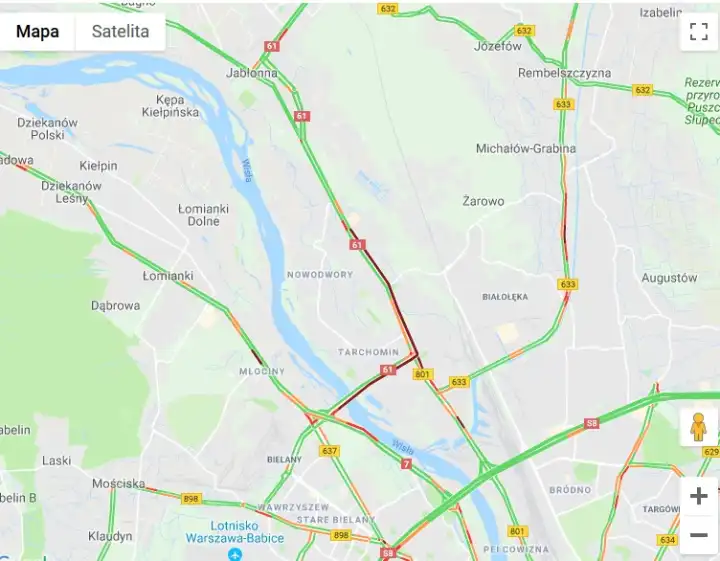Open the Lotnisko Warszawa-Babice place label
This screenshot has height=561, width=720.
pyautogui.click(x=235, y=532)
